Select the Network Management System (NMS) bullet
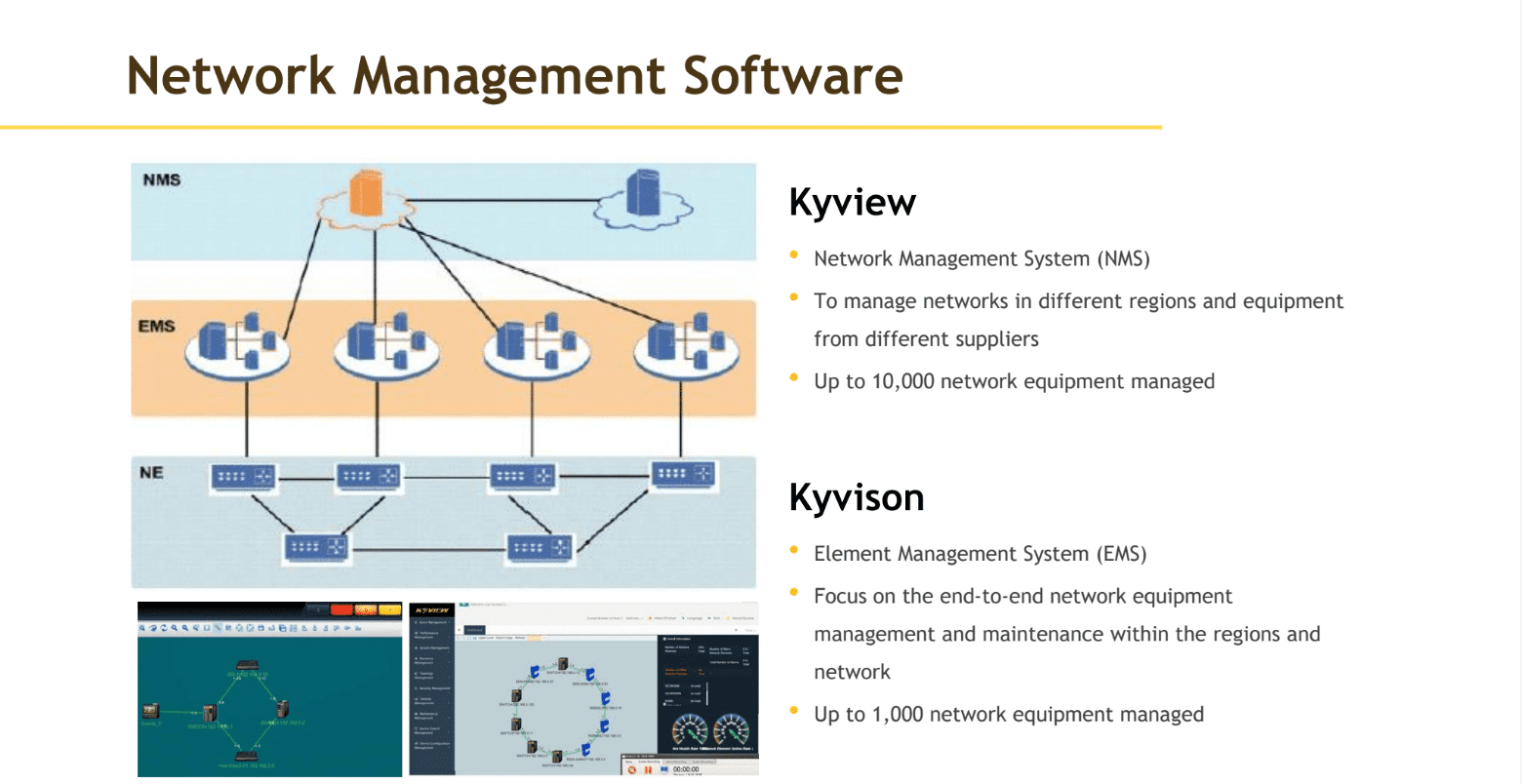 [x=981, y=259]
